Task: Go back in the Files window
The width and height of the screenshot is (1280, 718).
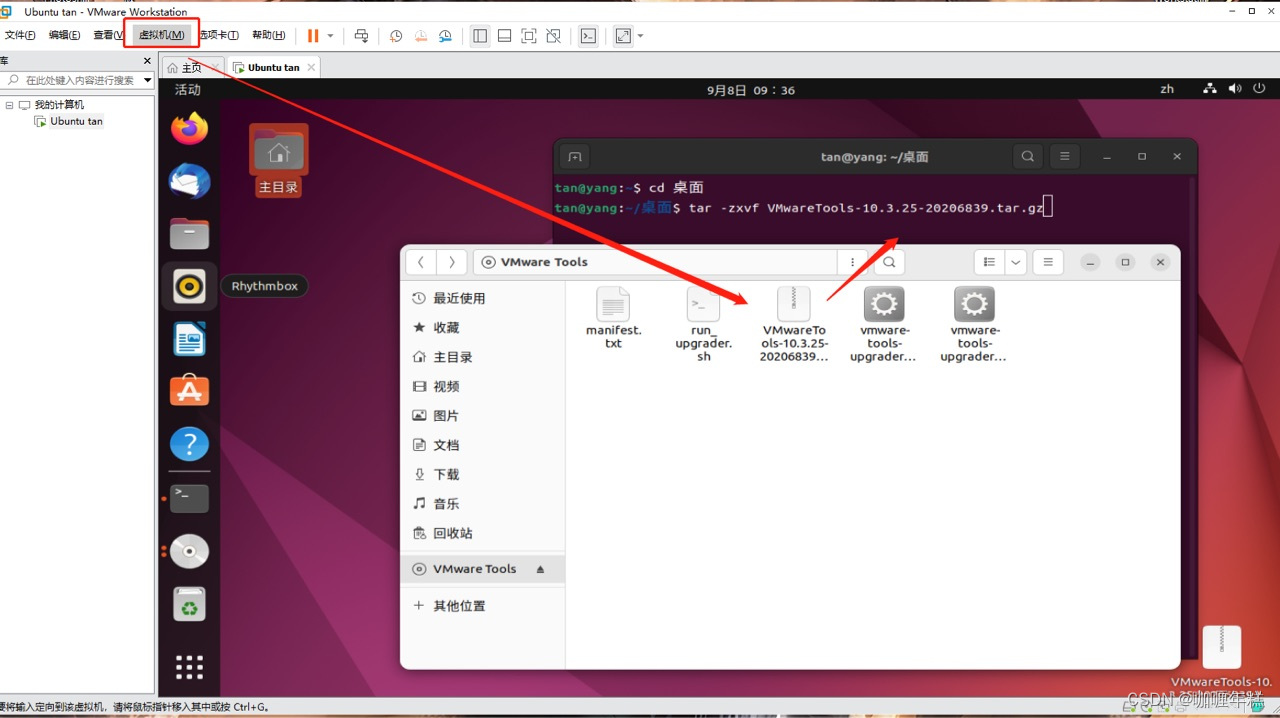Action: [421, 262]
